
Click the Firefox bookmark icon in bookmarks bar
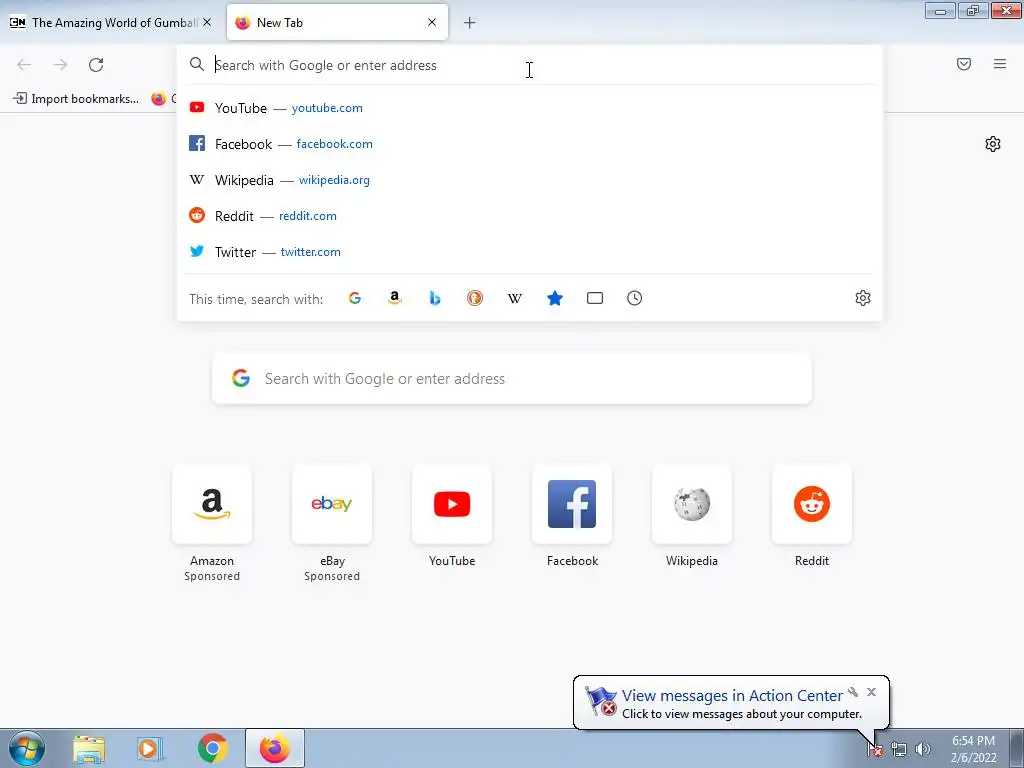pyautogui.click(x=159, y=99)
